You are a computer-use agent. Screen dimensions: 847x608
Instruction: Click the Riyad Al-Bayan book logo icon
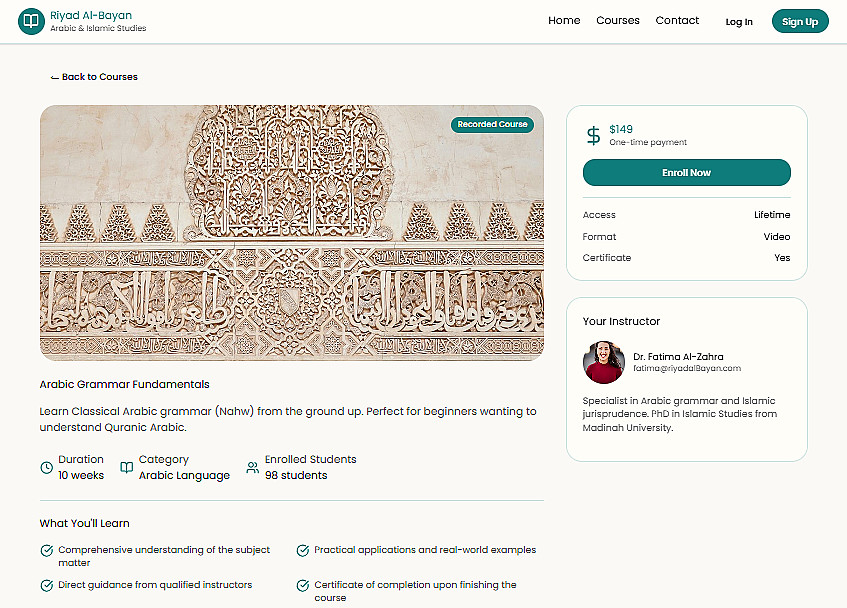tap(31, 21)
